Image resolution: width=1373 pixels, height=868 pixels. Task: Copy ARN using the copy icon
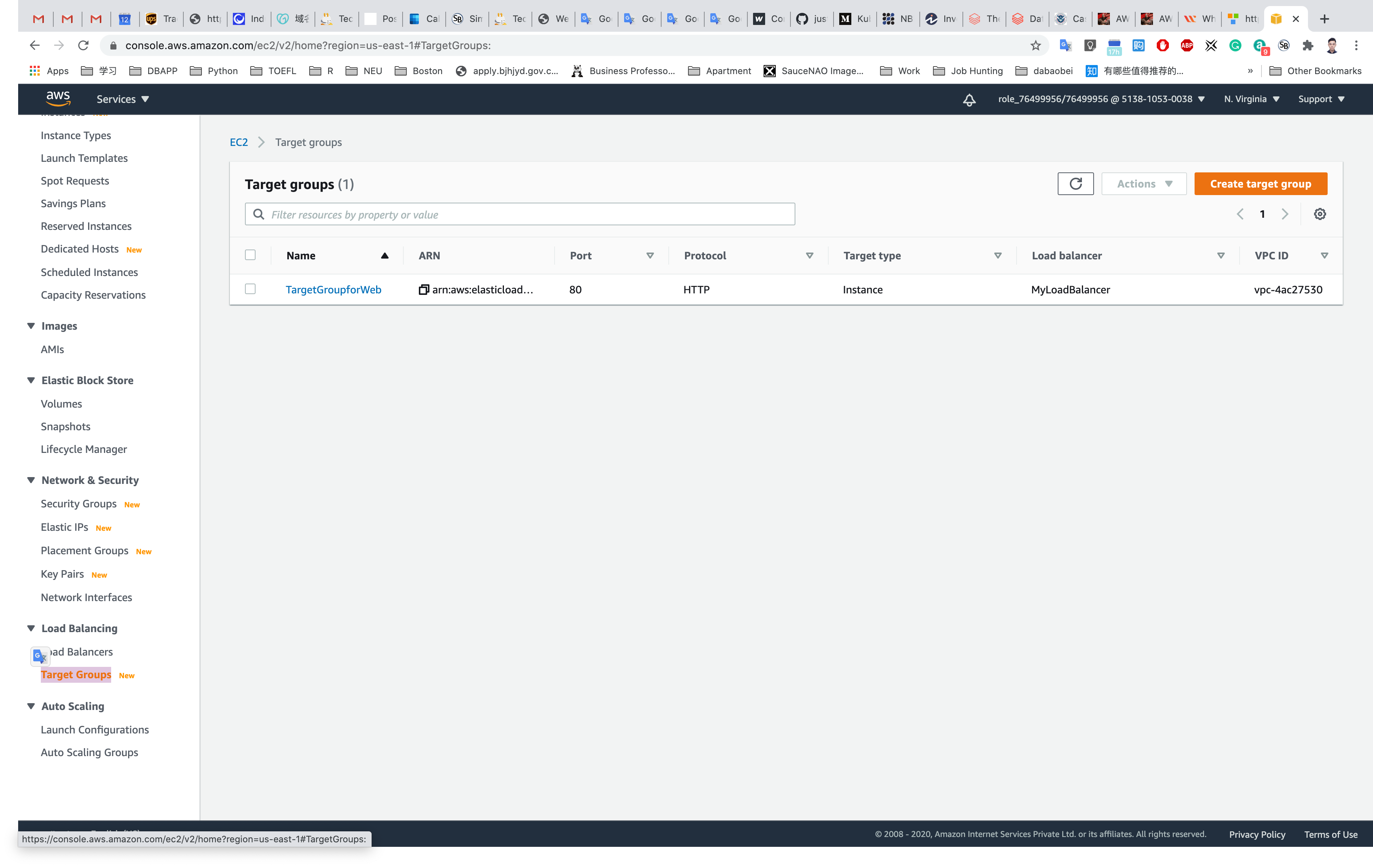click(424, 290)
